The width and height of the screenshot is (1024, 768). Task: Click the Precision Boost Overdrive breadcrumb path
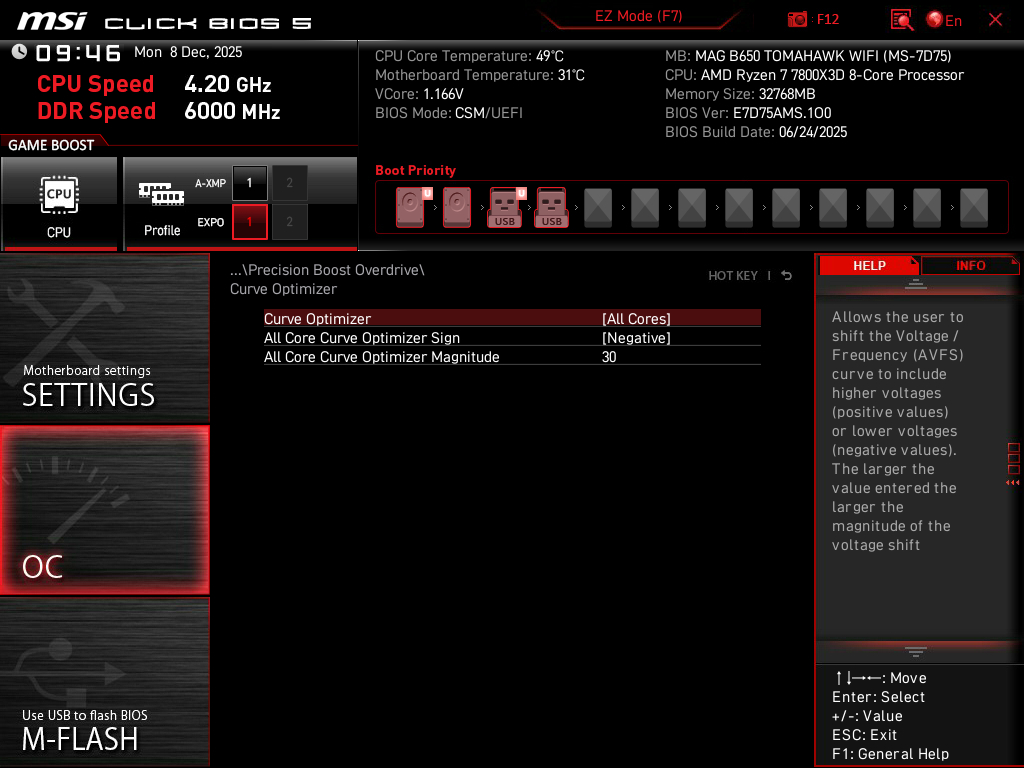[x=327, y=270]
